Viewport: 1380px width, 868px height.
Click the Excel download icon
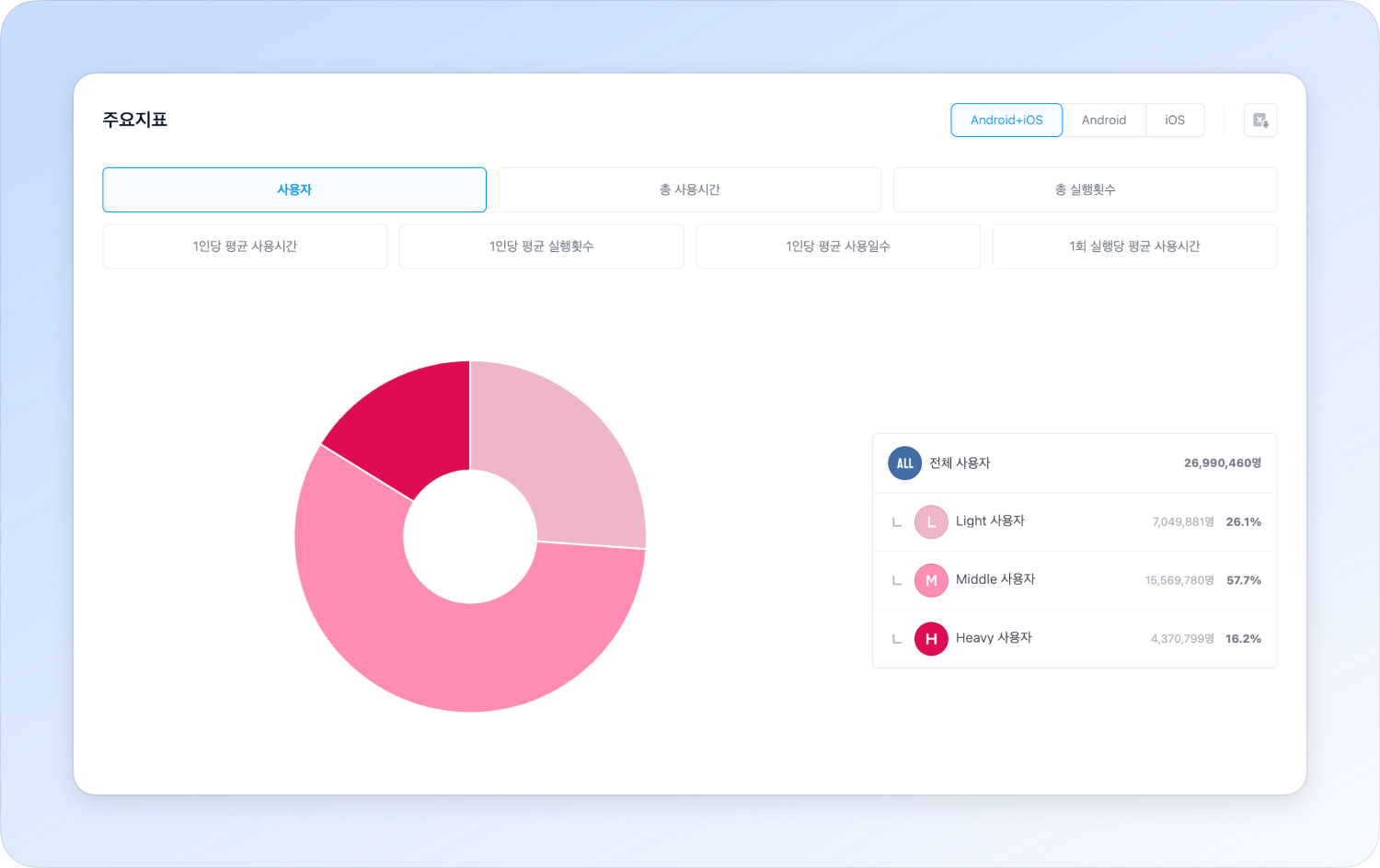[x=1259, y=120]
